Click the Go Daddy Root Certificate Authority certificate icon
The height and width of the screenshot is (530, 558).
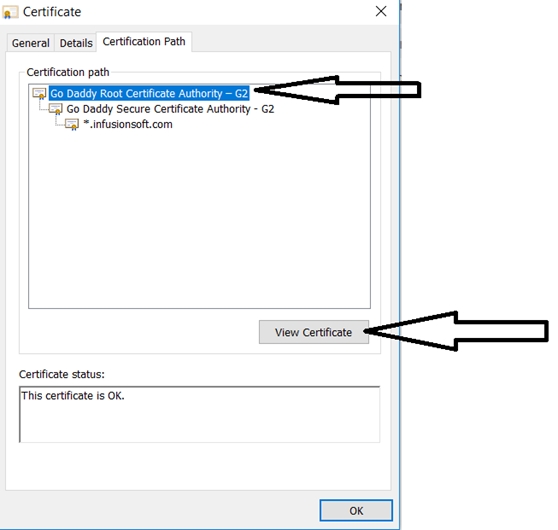pyautogui.click(x=40, y=94)
